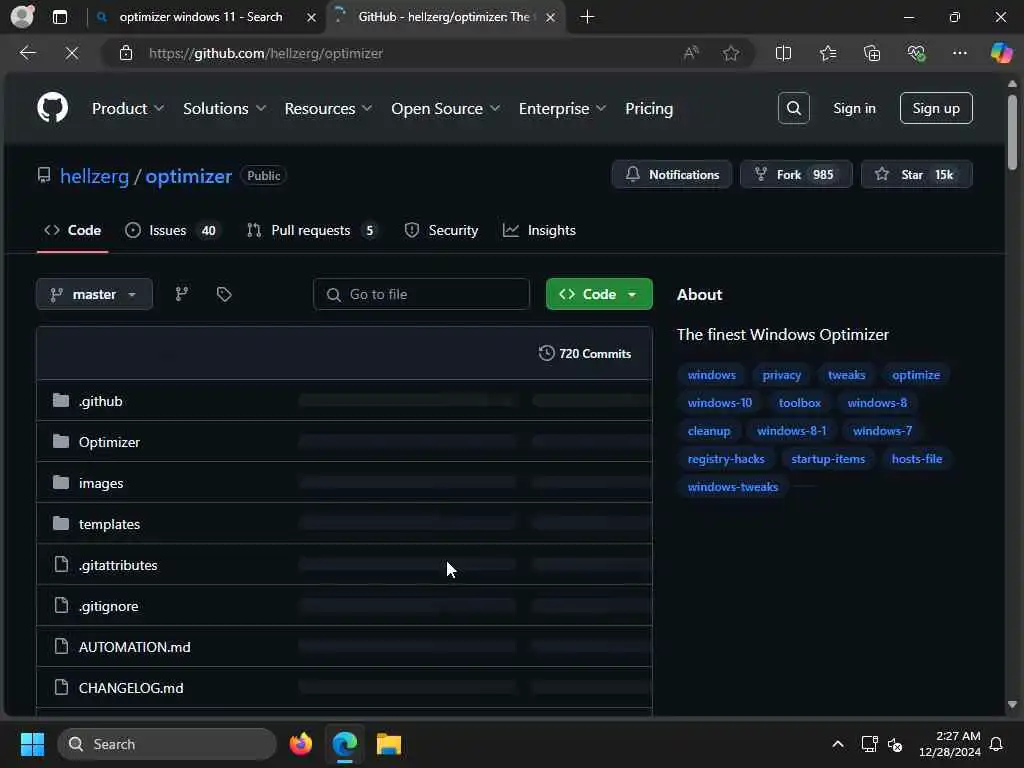Open the .github folder

101,401
